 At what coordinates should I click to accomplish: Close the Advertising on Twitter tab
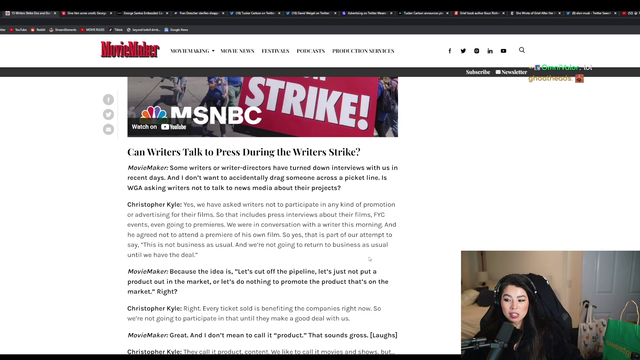(x=391, y=13)
